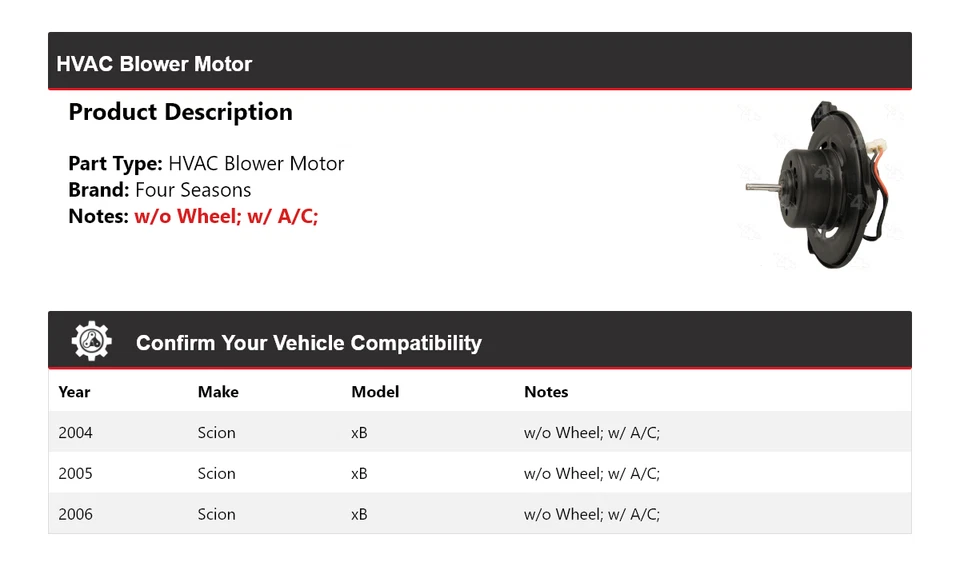This screenshot has height=566, width=960.
Task: Click the Product Description heading
Action: pyautogui.click(x=180, y=112)
